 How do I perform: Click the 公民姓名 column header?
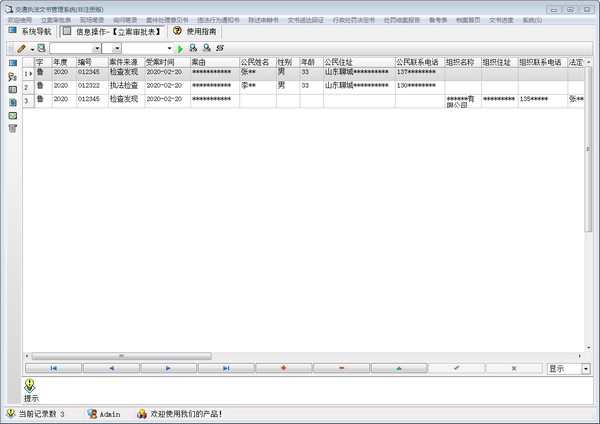coord(256,61)
